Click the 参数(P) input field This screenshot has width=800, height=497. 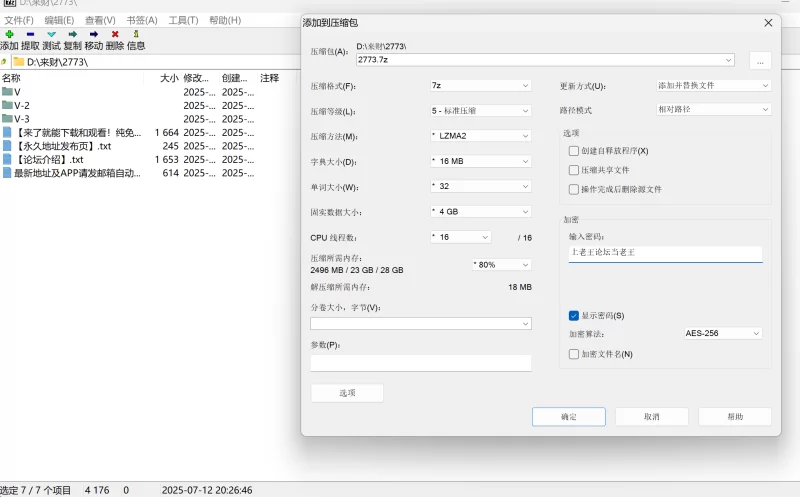click(x=421, y=363)
